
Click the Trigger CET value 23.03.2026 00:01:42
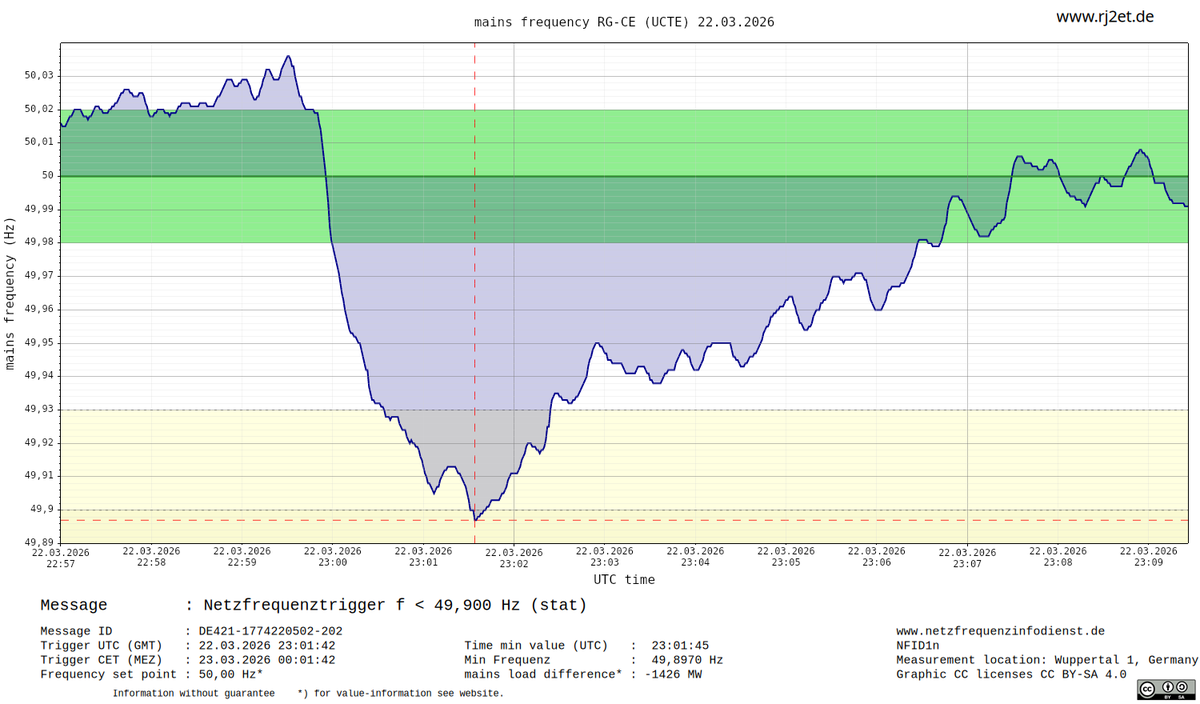267,660
